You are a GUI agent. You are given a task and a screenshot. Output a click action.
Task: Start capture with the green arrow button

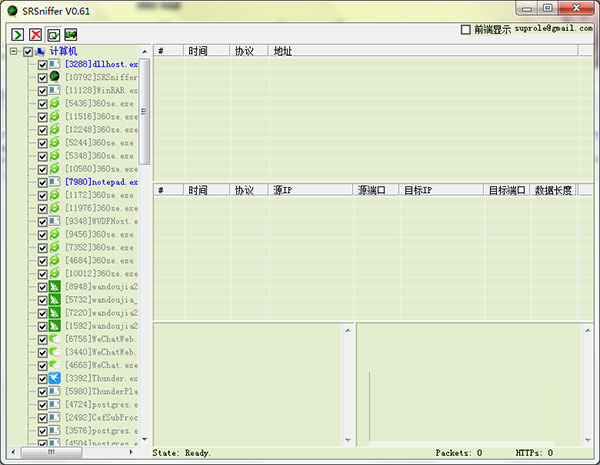[x=18, y=35]
